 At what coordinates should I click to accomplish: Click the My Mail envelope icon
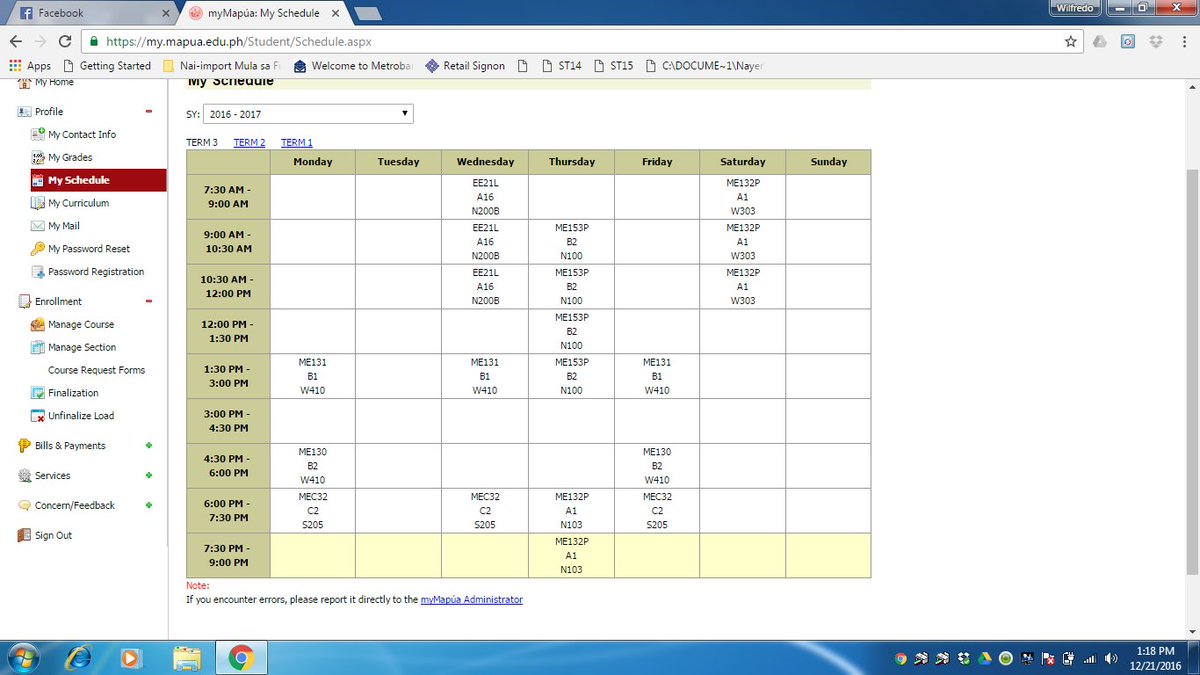click(39, 226)
